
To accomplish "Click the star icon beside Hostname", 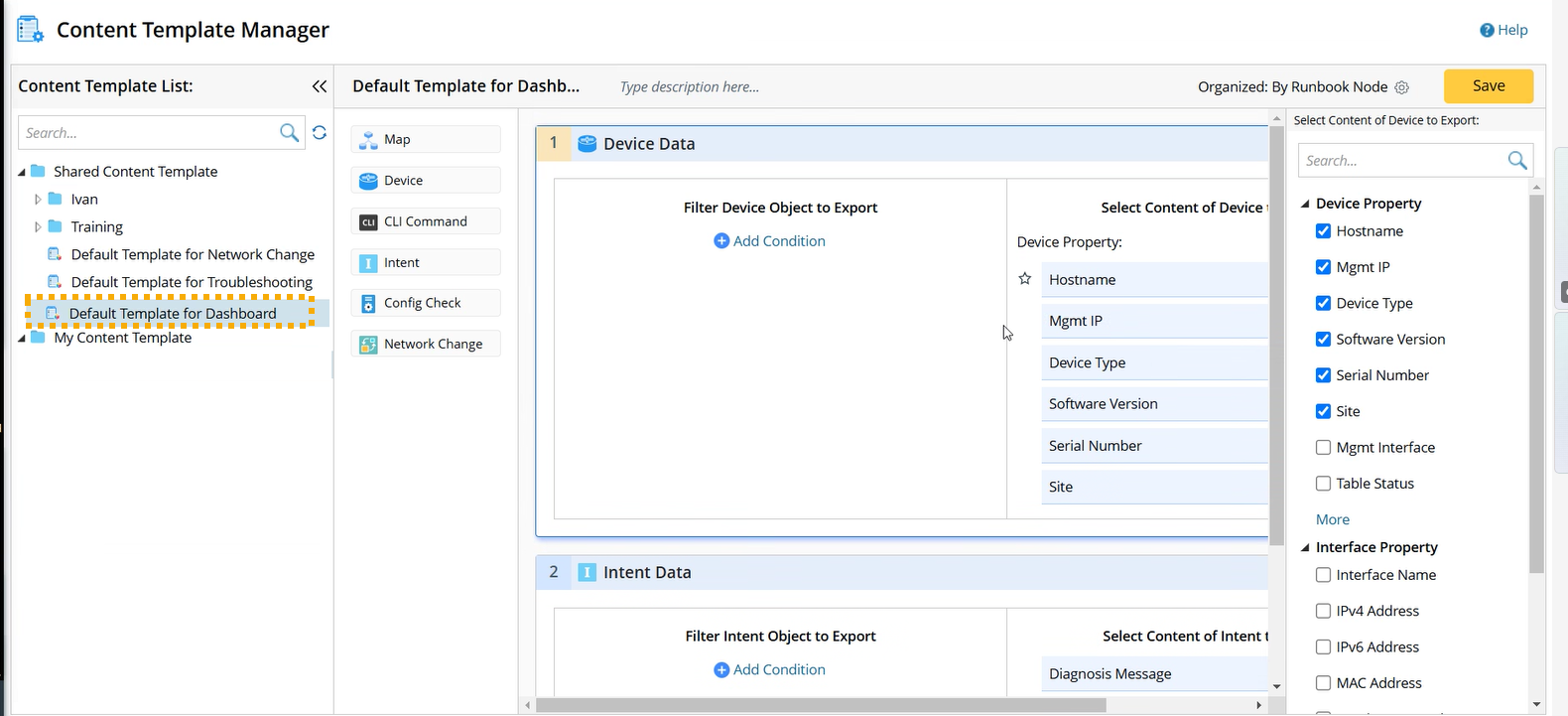I will pos(1025,279).
